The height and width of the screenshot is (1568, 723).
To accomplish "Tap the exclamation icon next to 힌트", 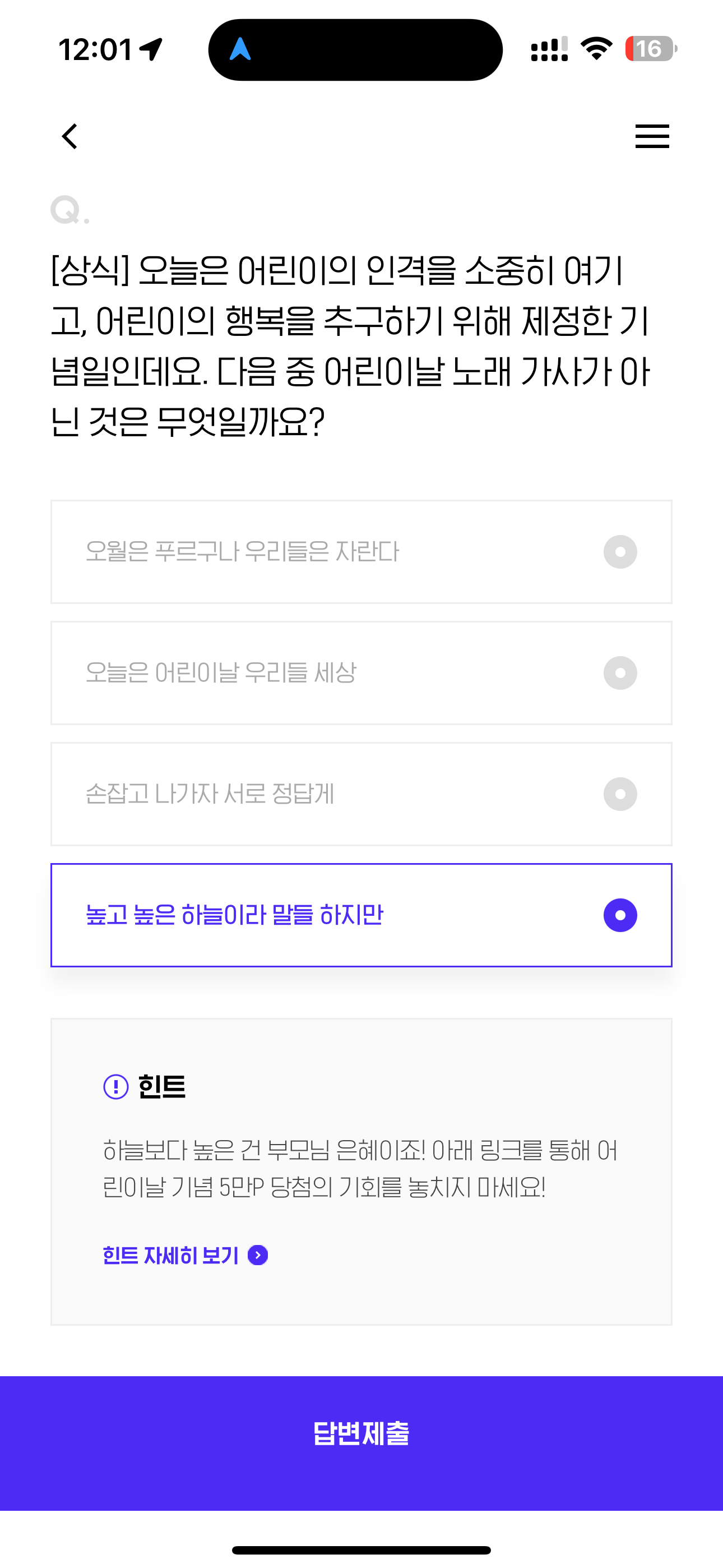I will tap(115, 1086).
